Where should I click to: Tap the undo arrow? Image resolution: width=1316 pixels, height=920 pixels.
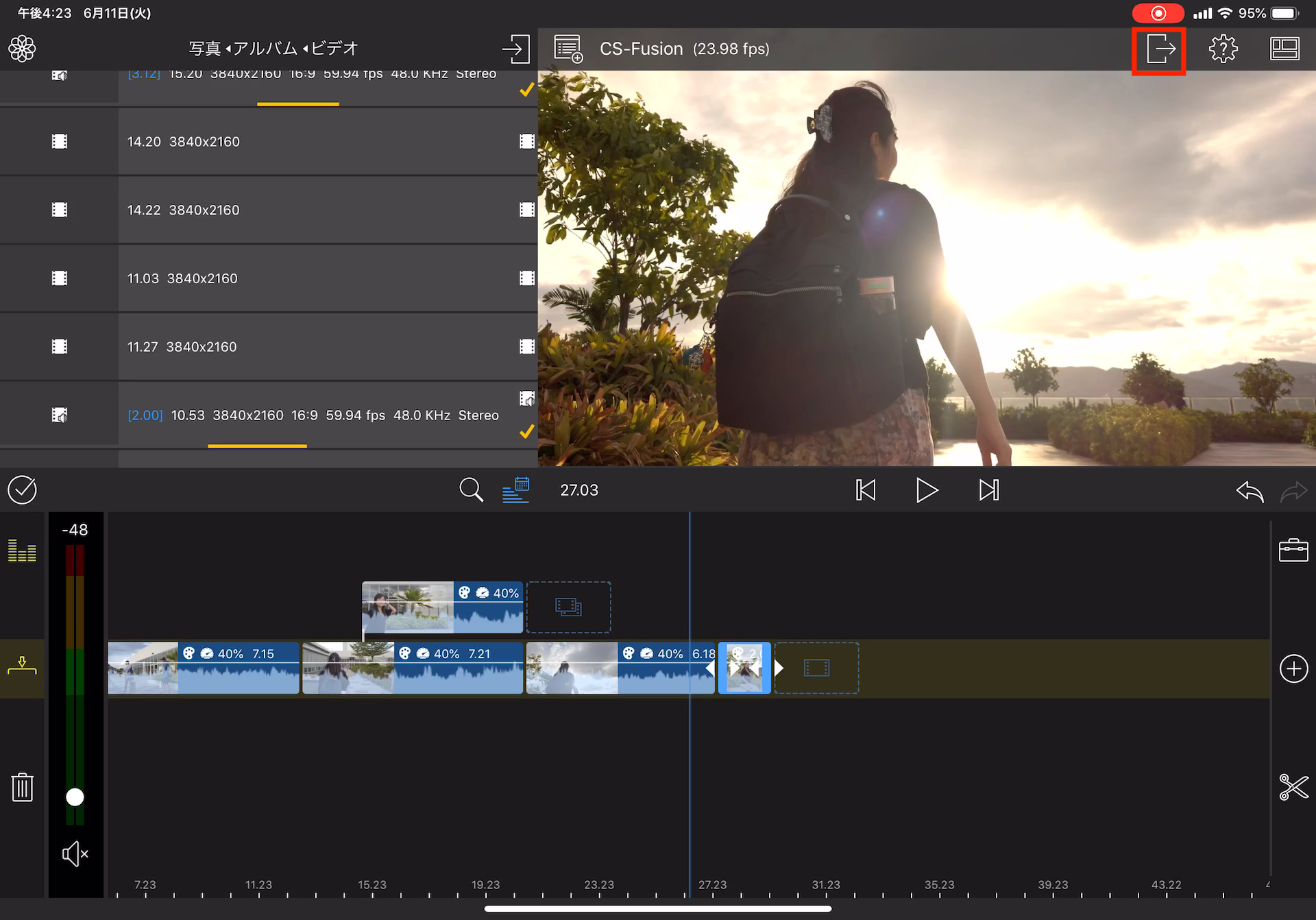[1250, 491]
